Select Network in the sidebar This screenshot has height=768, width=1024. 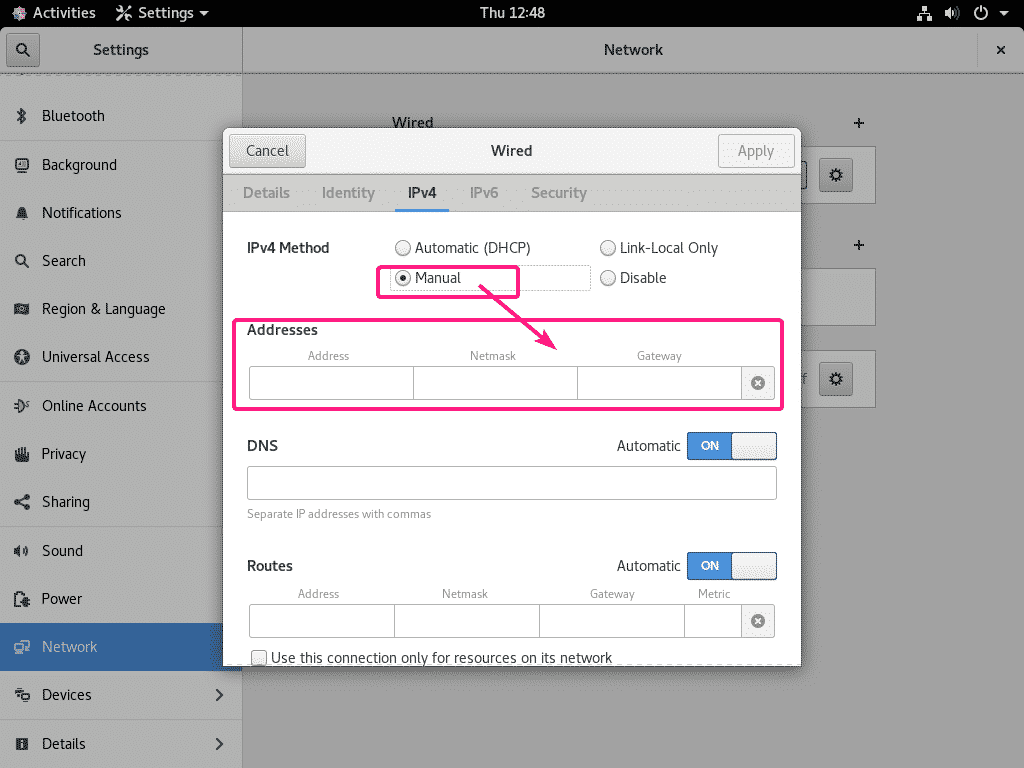[x=121, y=647]
